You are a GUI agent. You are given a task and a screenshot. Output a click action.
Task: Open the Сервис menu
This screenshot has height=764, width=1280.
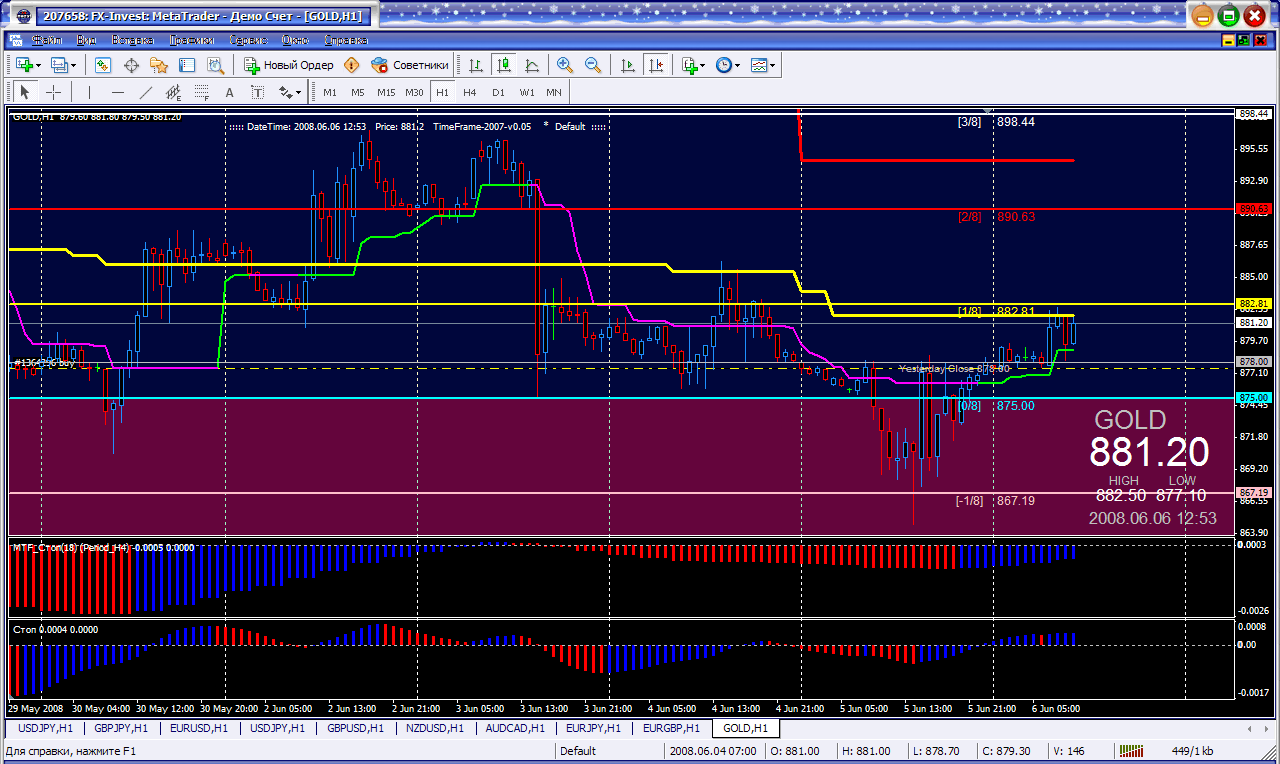[247, 40]
